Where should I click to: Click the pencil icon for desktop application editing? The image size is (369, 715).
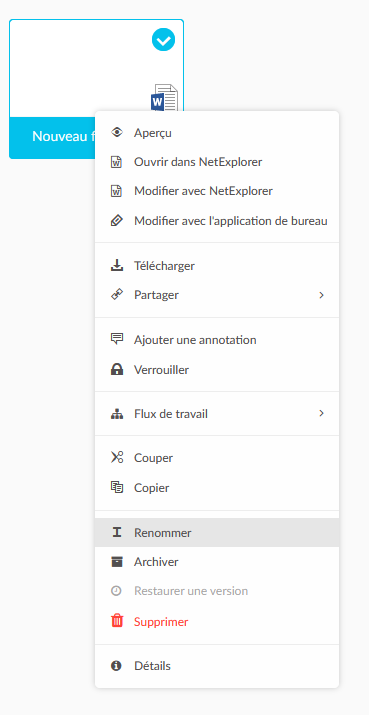tap(117, 221)
